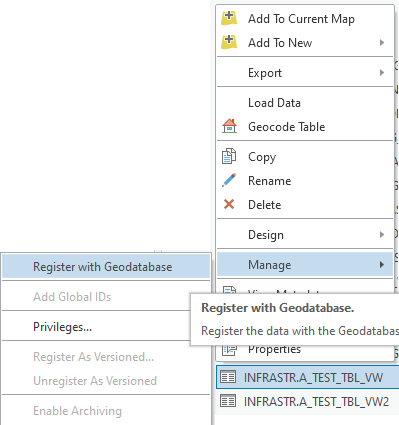Screen dimensions: 399x425
Task: Click the Register with Geodatabase. tooltip title
Action: [278, 308]
